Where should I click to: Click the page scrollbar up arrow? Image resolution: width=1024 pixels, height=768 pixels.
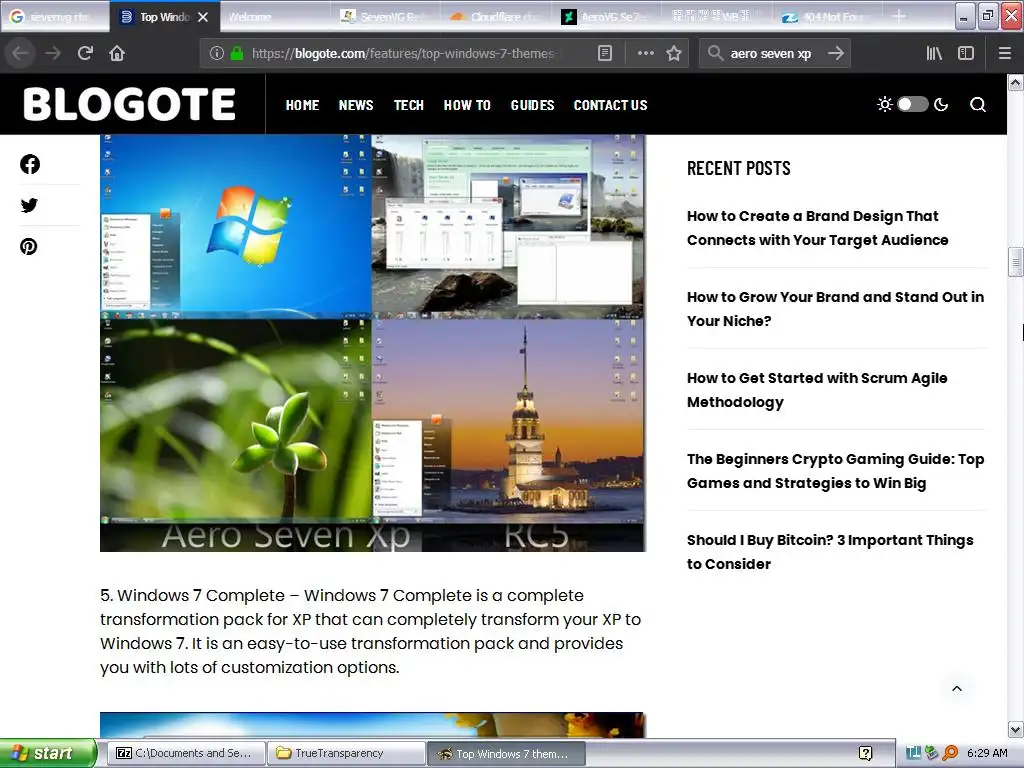[x=1016, y=82]
